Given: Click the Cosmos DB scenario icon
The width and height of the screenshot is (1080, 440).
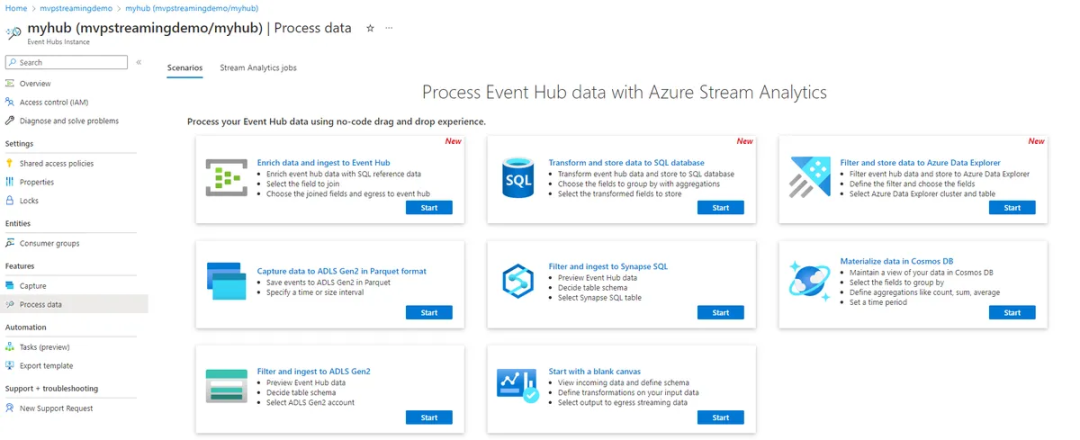Looking at the screenshot, I should 808,281.
